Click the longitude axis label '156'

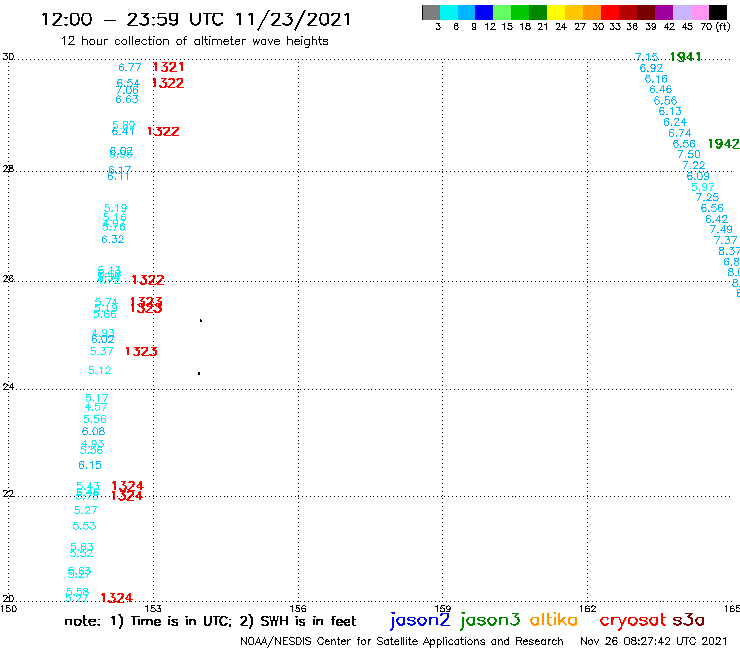pos(298,608)
